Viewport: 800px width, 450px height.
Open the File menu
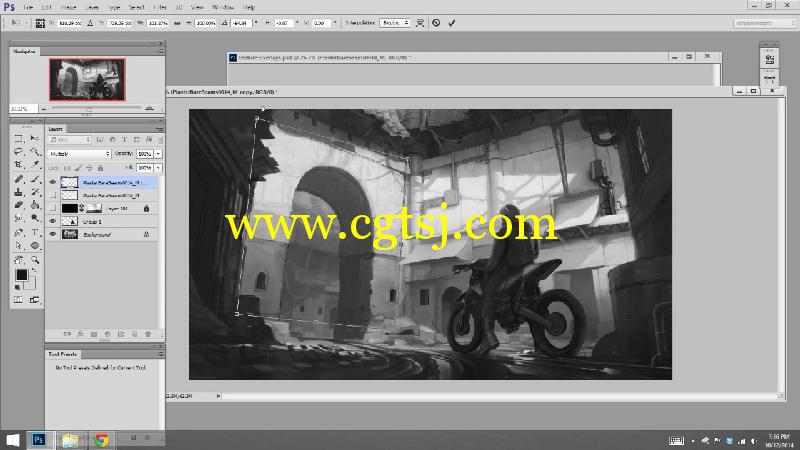(28, 7)
